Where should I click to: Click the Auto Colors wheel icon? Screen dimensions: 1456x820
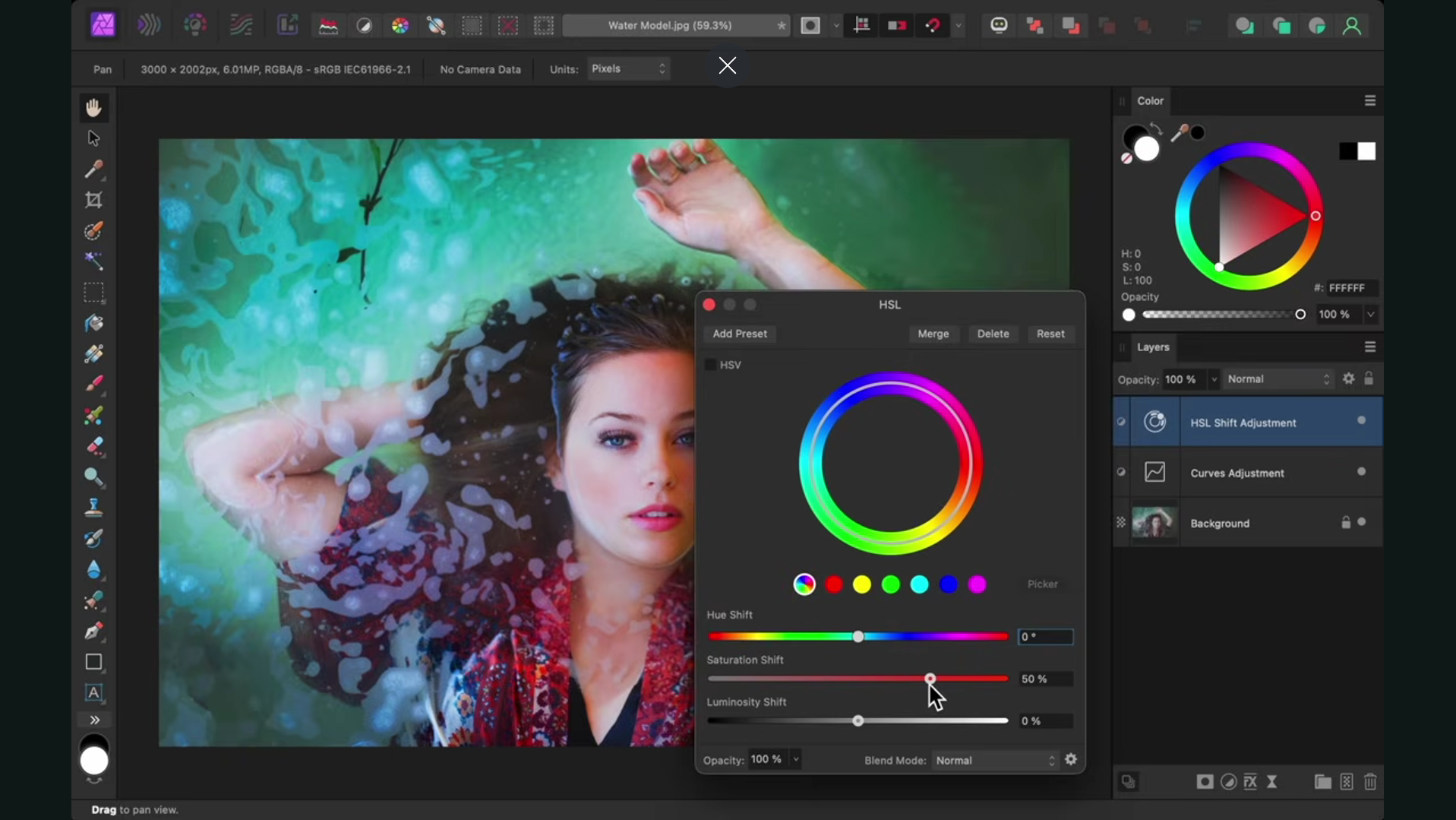(x=400, y=26)
